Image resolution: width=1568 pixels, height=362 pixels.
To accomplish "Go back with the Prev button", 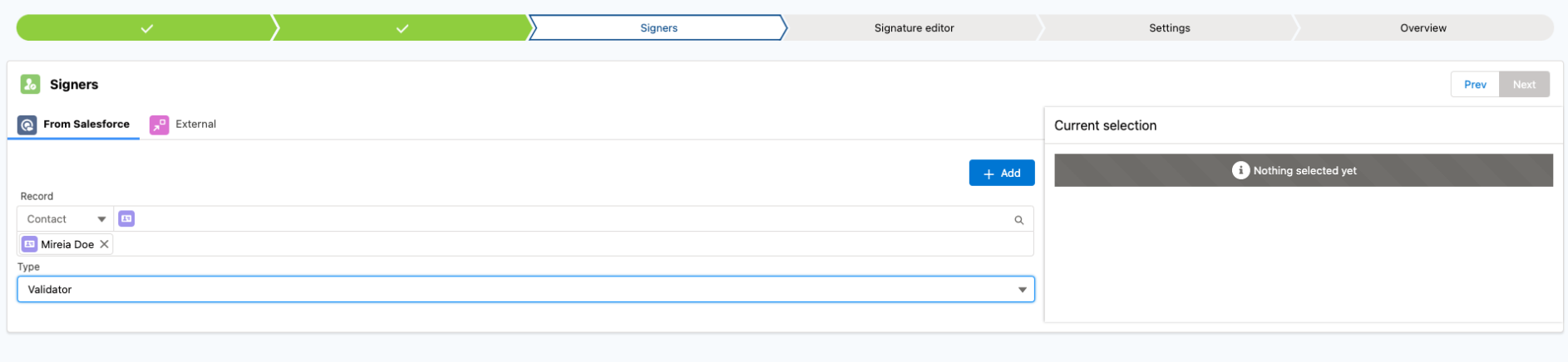I will point(1475,85).
